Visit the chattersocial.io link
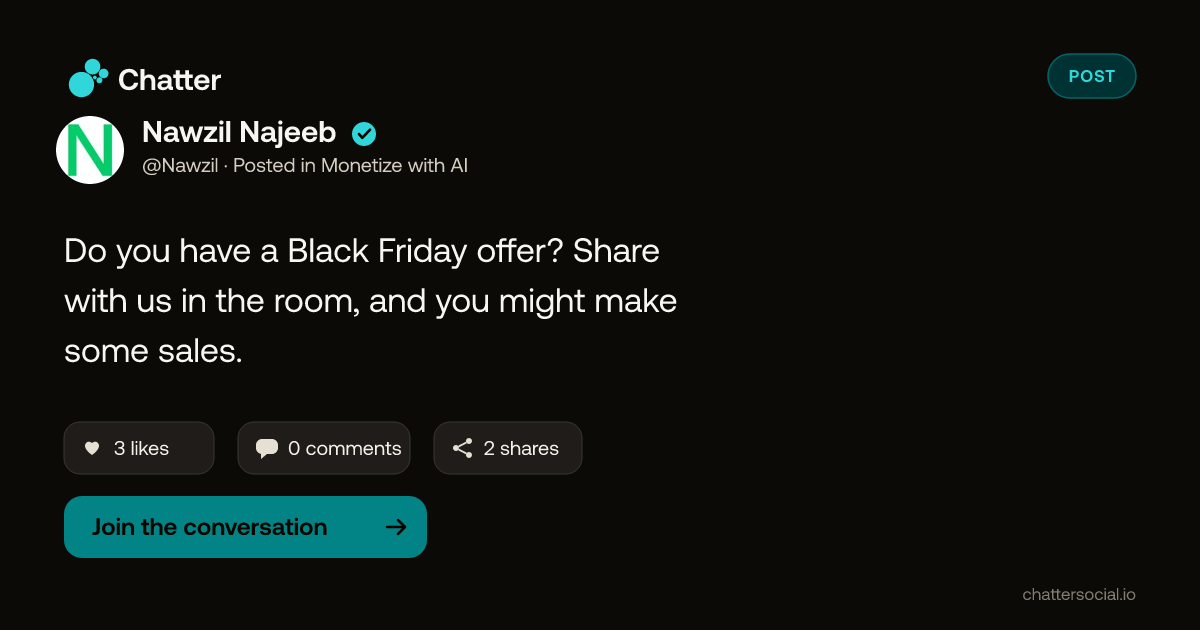Screen dimensions: 1200x630 (1079, 594)
